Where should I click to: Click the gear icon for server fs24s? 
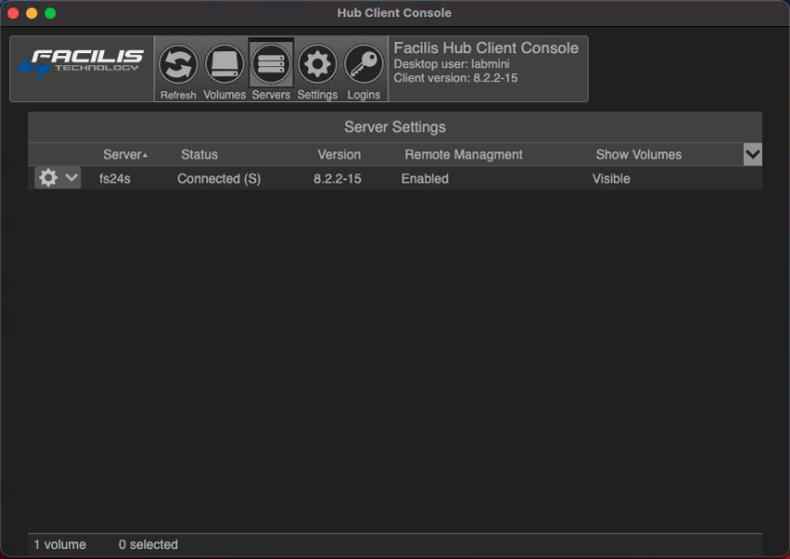tap(48, 178)
